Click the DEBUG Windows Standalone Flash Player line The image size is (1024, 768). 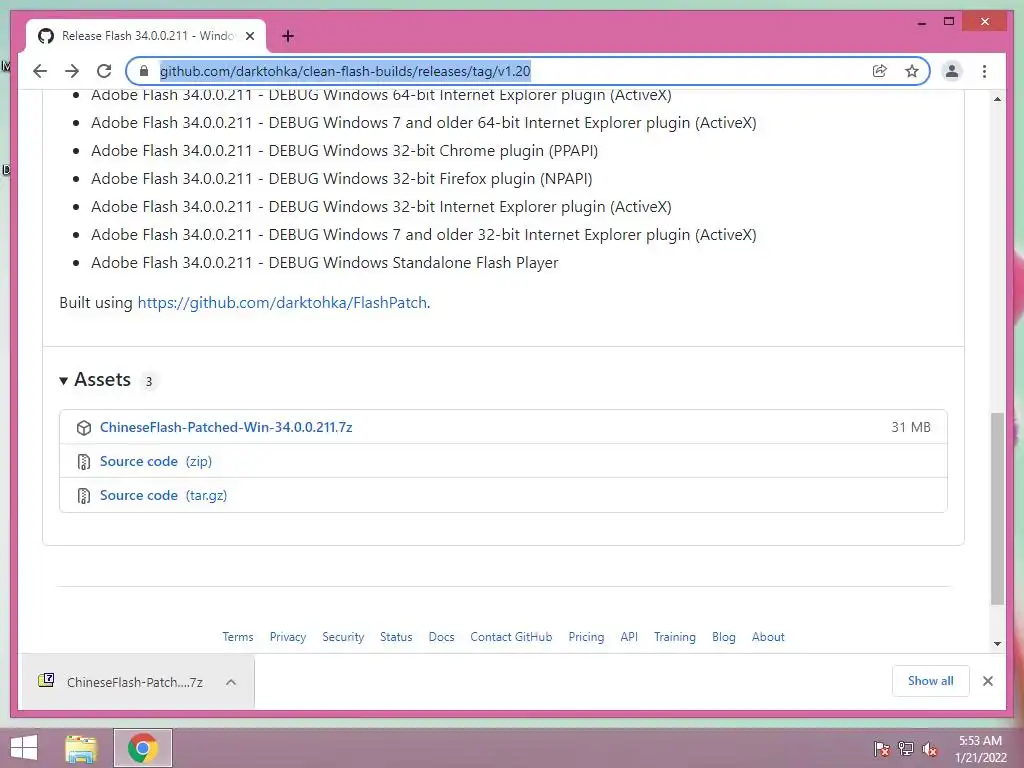coord(325,263)
